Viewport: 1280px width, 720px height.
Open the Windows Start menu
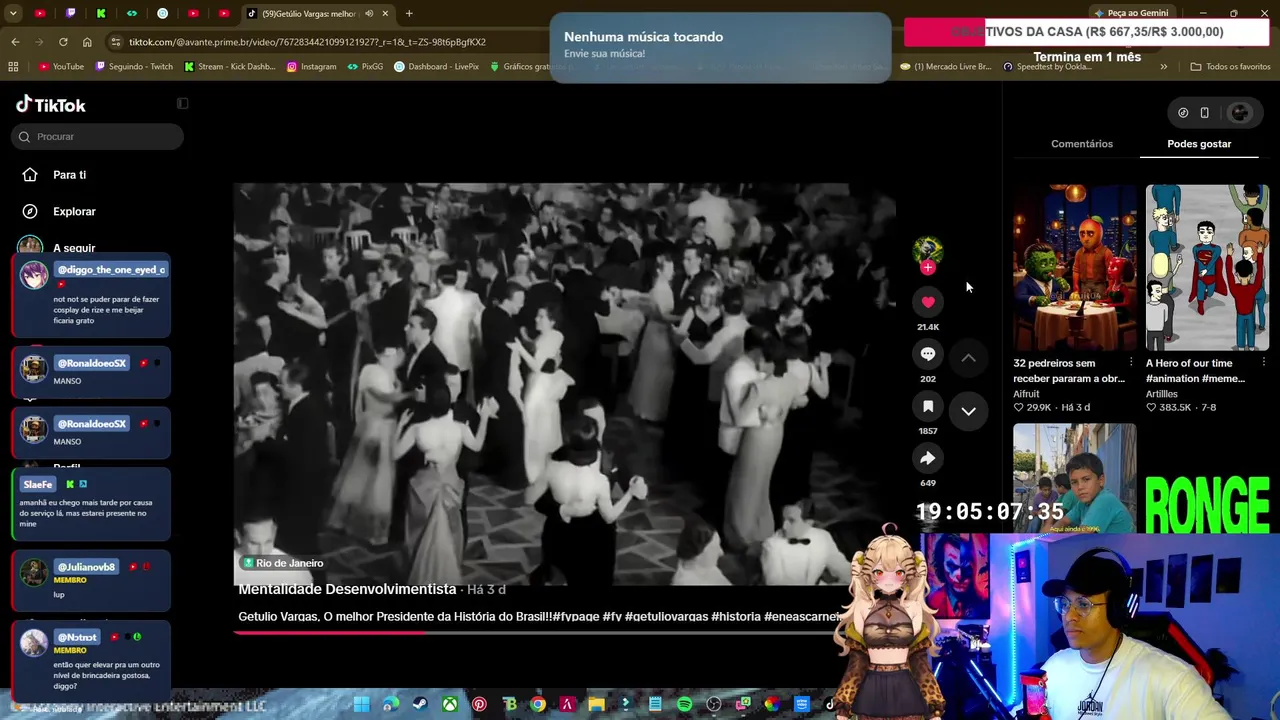(362, 704)
